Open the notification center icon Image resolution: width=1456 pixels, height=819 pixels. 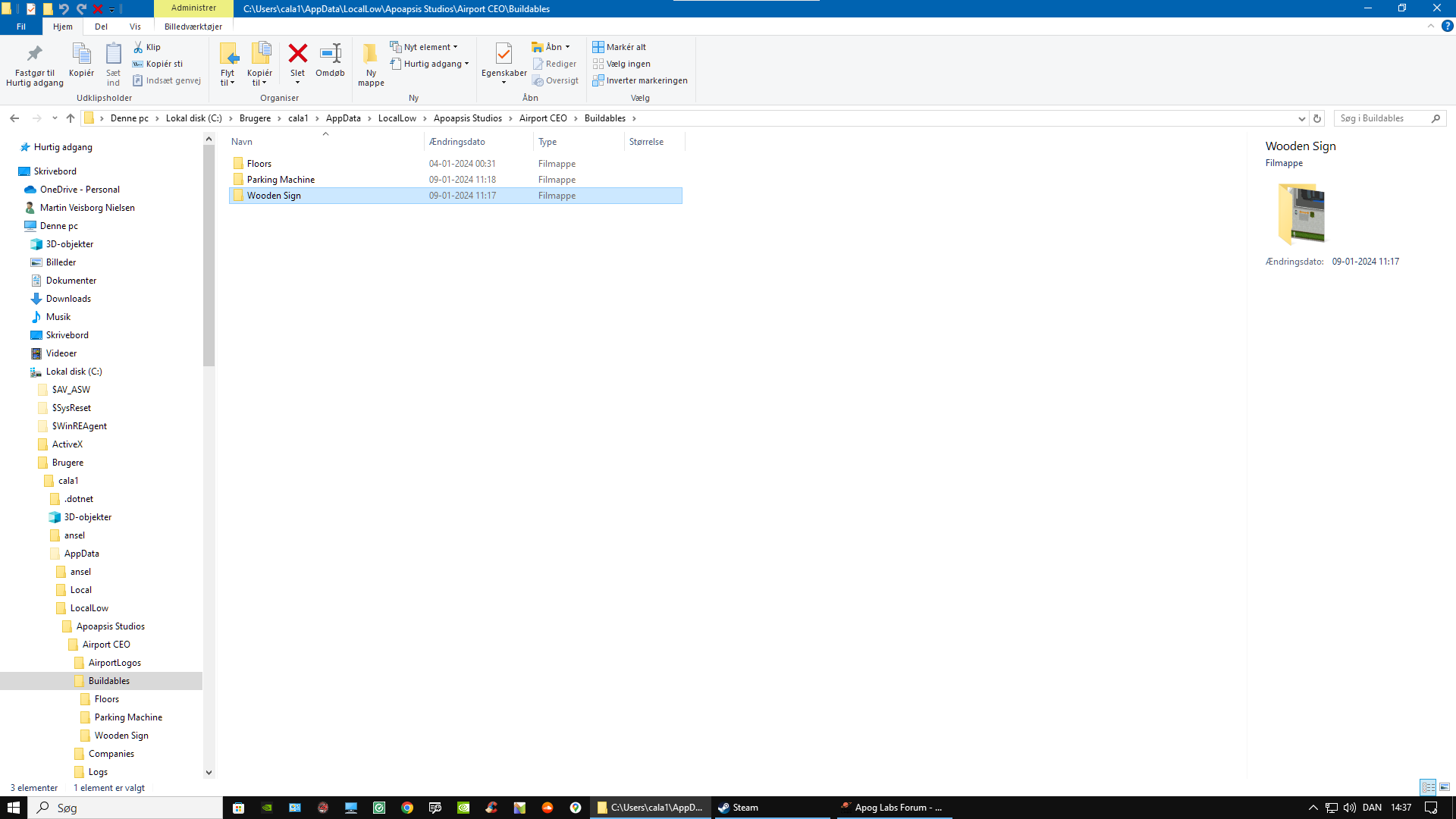coord(1431,808)
